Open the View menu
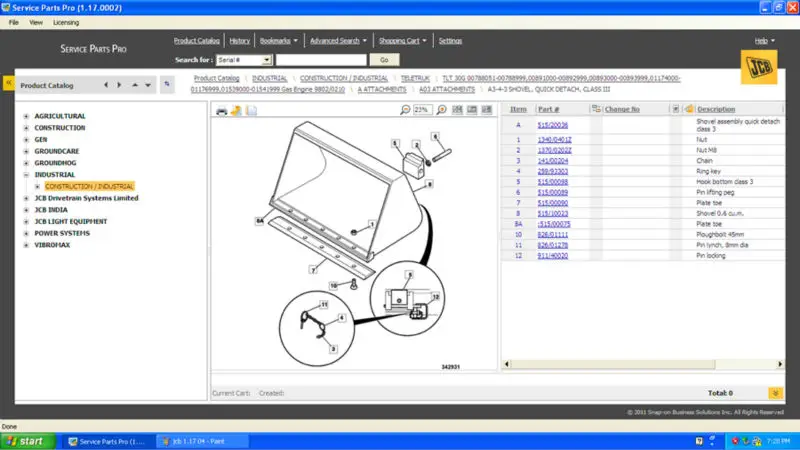This screenshot has height=450, width=800. 36,22
